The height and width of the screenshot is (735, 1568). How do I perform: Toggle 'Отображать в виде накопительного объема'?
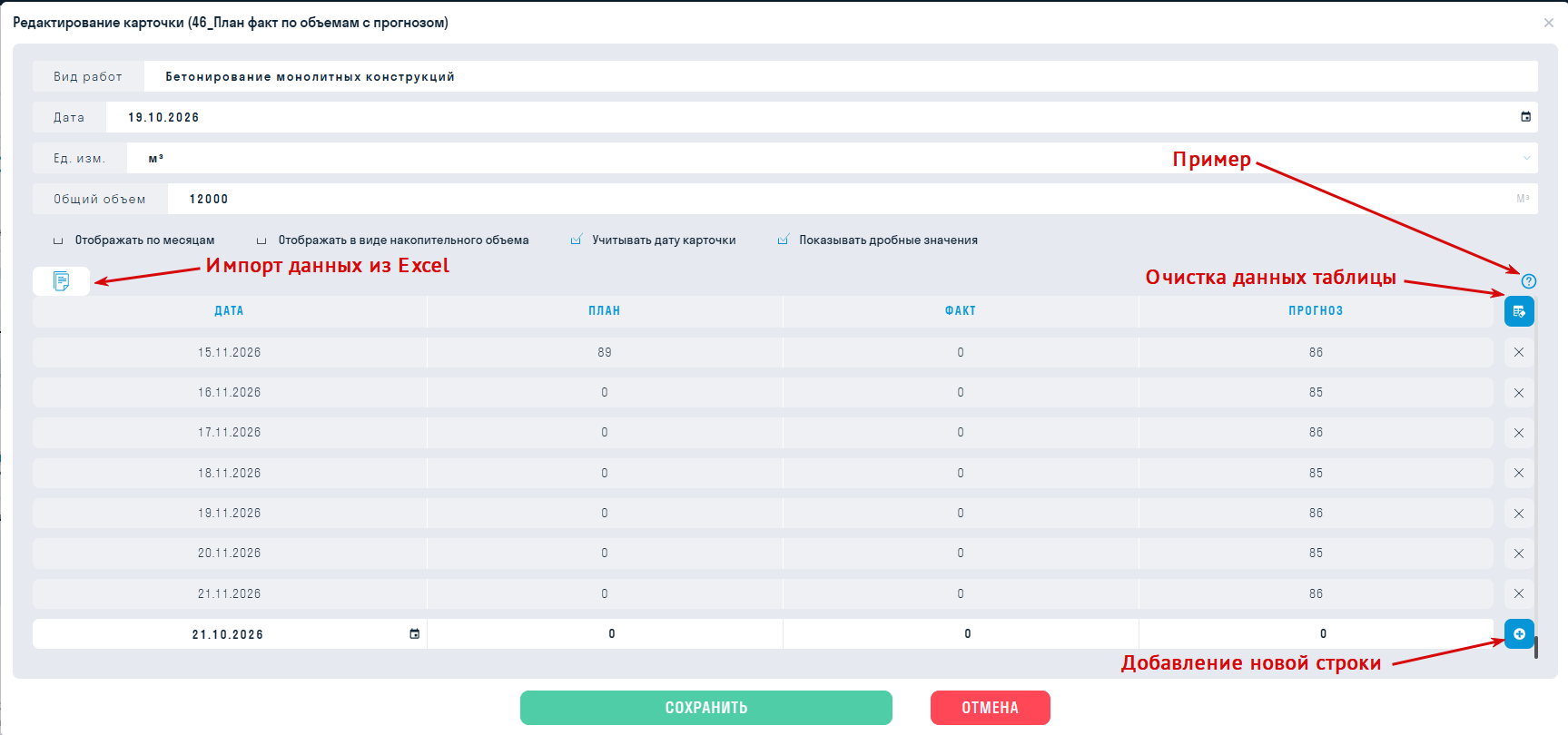pyautogui.click(x=261, y=240)
